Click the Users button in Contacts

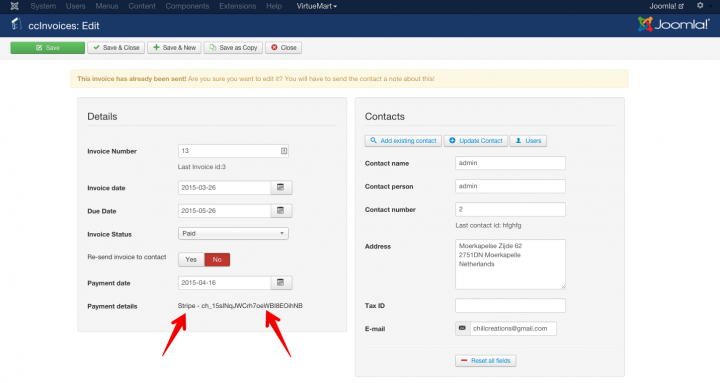(528, 141)
